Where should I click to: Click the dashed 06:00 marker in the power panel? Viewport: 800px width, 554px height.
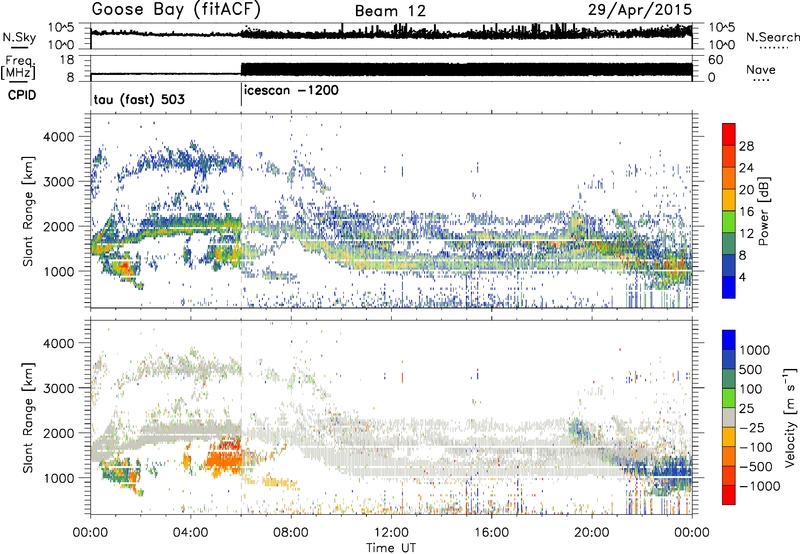(241, 210)
